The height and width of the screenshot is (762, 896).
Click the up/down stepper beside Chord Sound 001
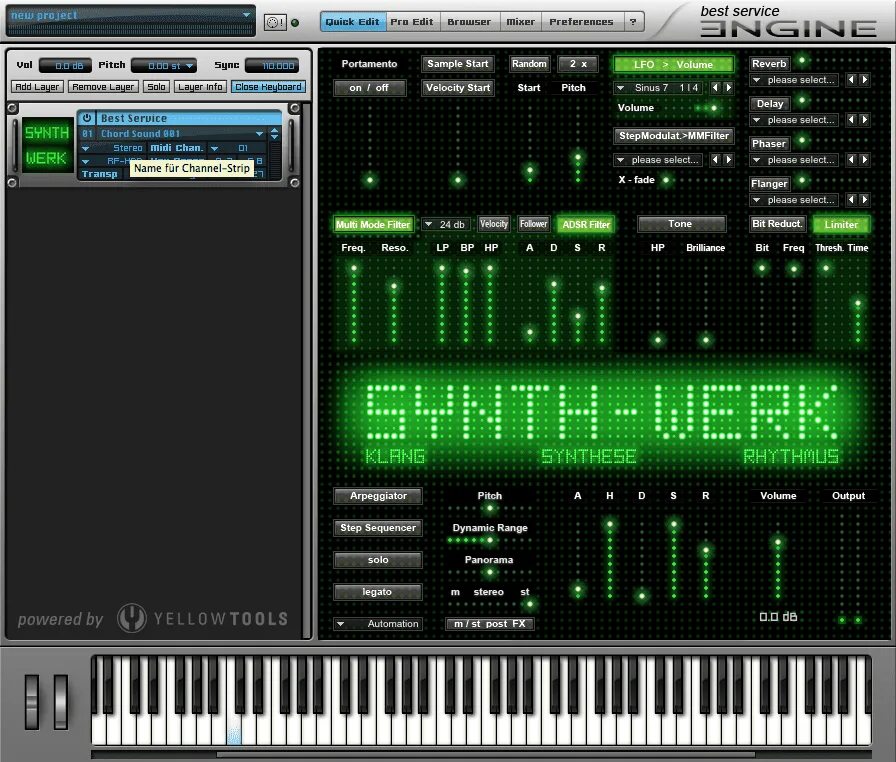tap(274, 134)
